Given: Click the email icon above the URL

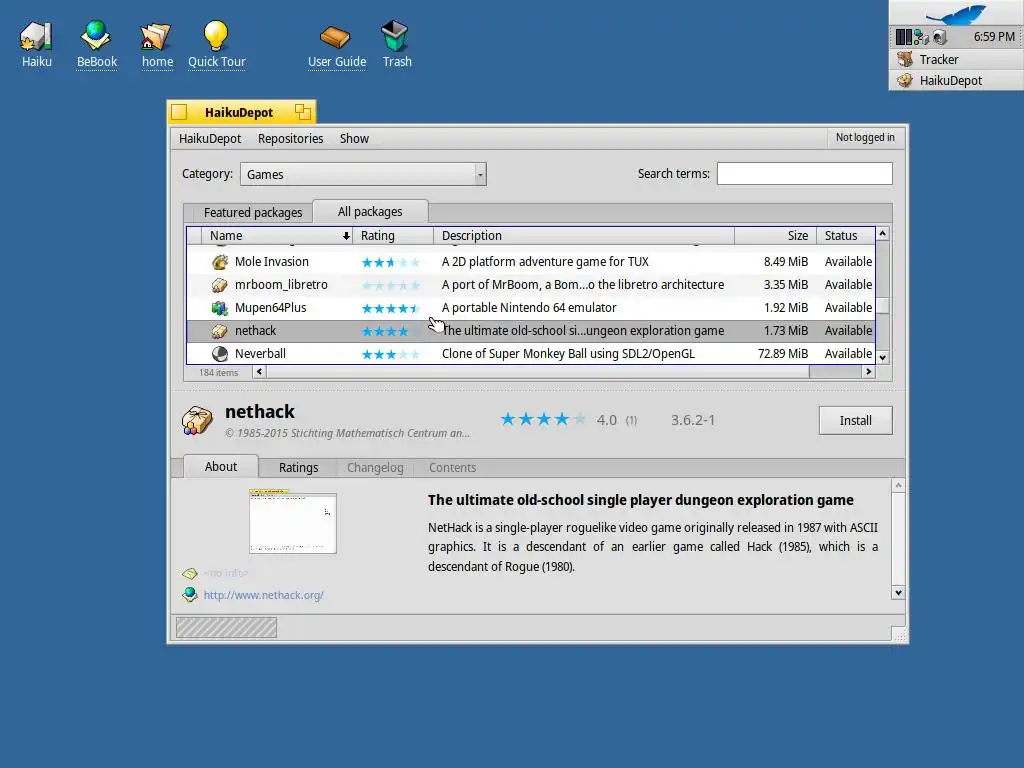Looking at the screenshot, I should 190,573.
